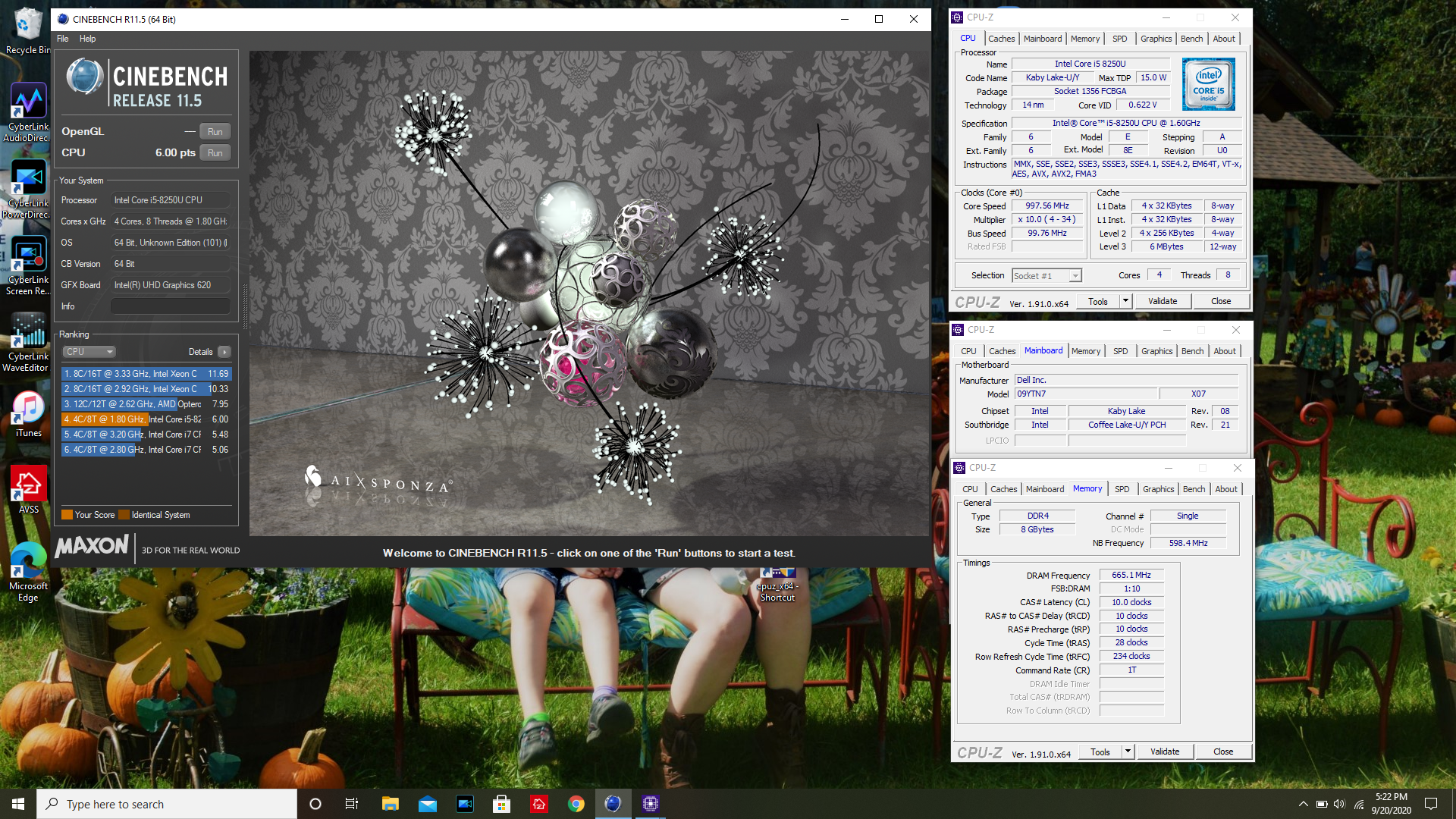Click the Windows Start button
This screenshot has height=819, width=1456.
(x=18, y=804)
